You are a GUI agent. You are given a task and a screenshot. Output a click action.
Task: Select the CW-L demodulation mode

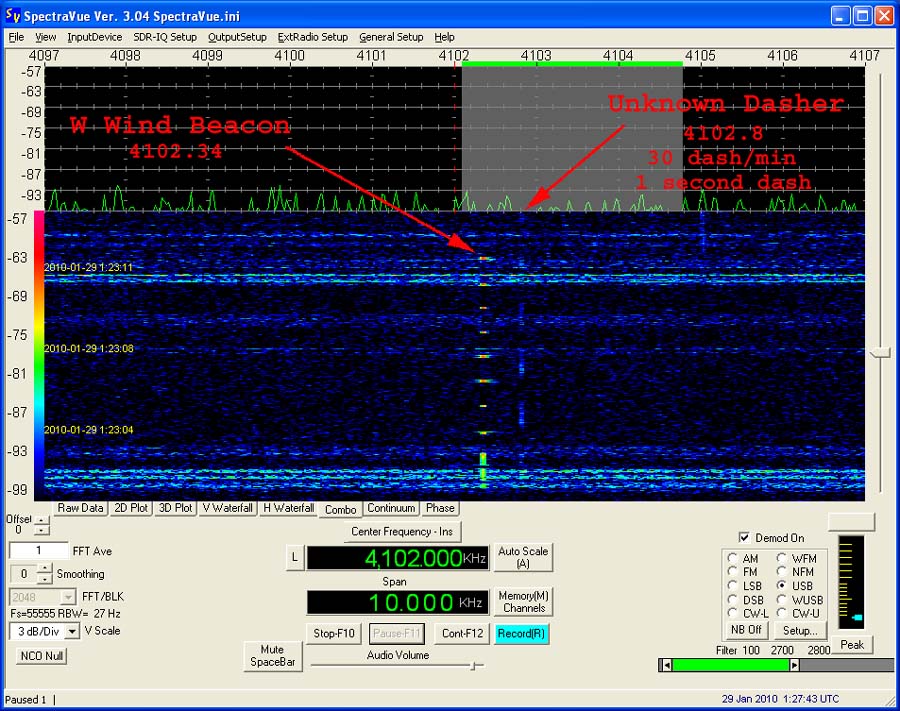click(x=732, y=613)
